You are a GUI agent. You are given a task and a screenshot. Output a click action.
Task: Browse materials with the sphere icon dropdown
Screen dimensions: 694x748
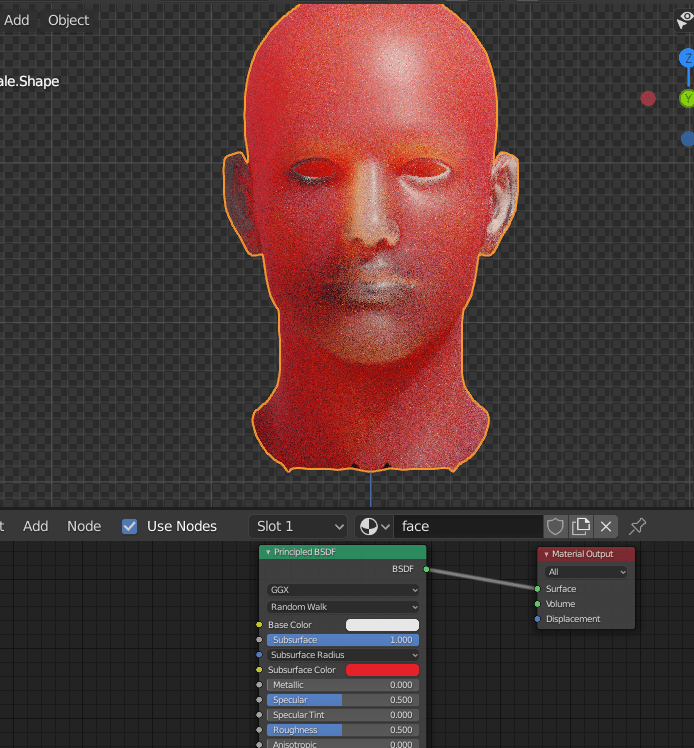coord(374,527)
